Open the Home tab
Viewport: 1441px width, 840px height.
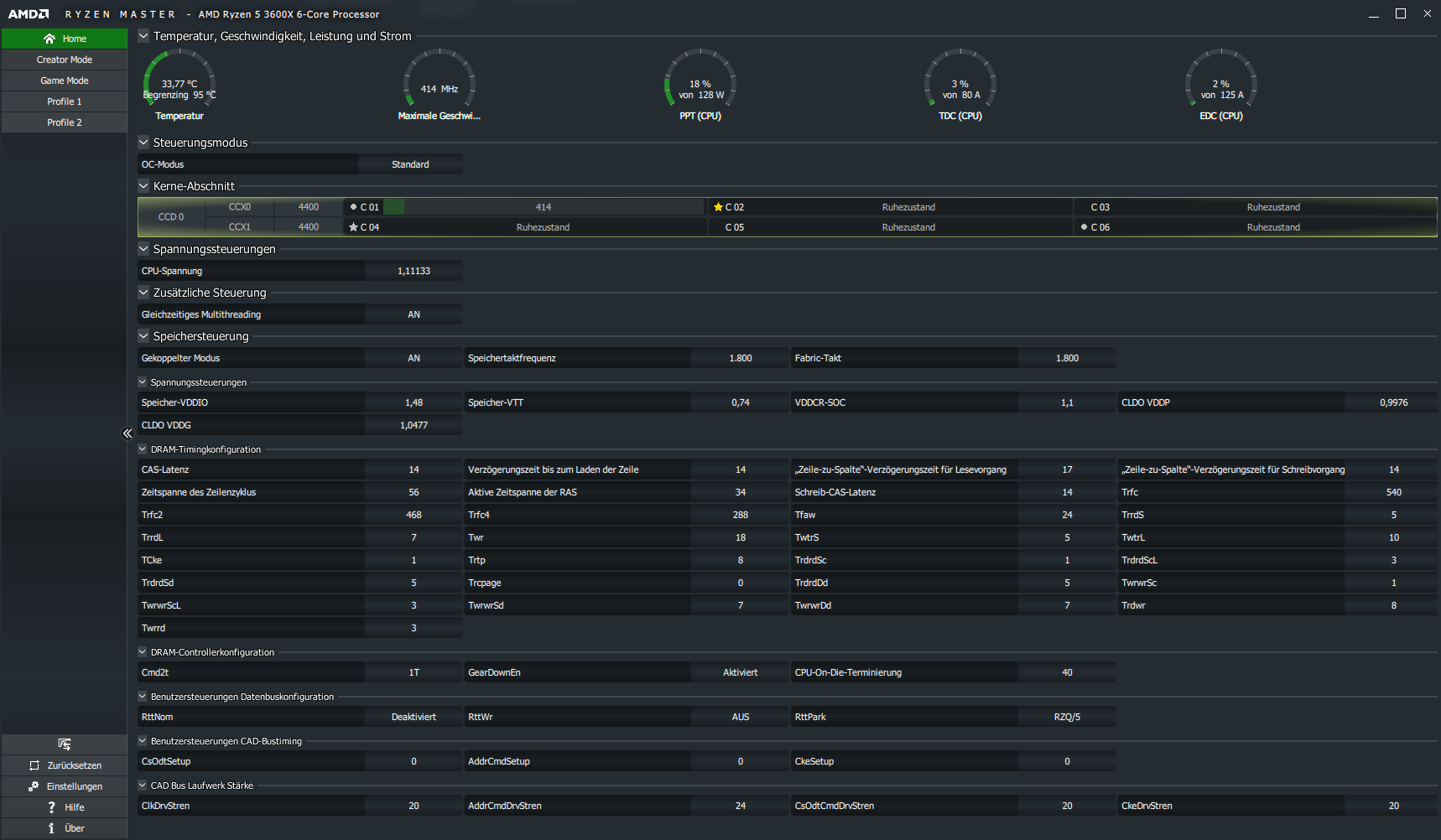click(x=65, y=39)
